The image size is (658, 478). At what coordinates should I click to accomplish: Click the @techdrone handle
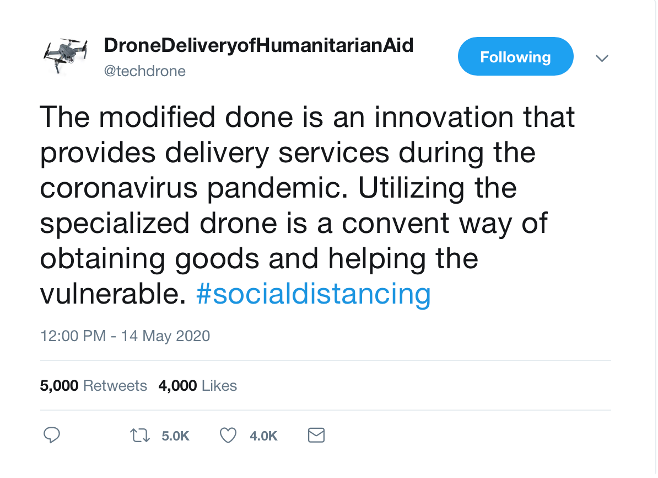[145, 71]
